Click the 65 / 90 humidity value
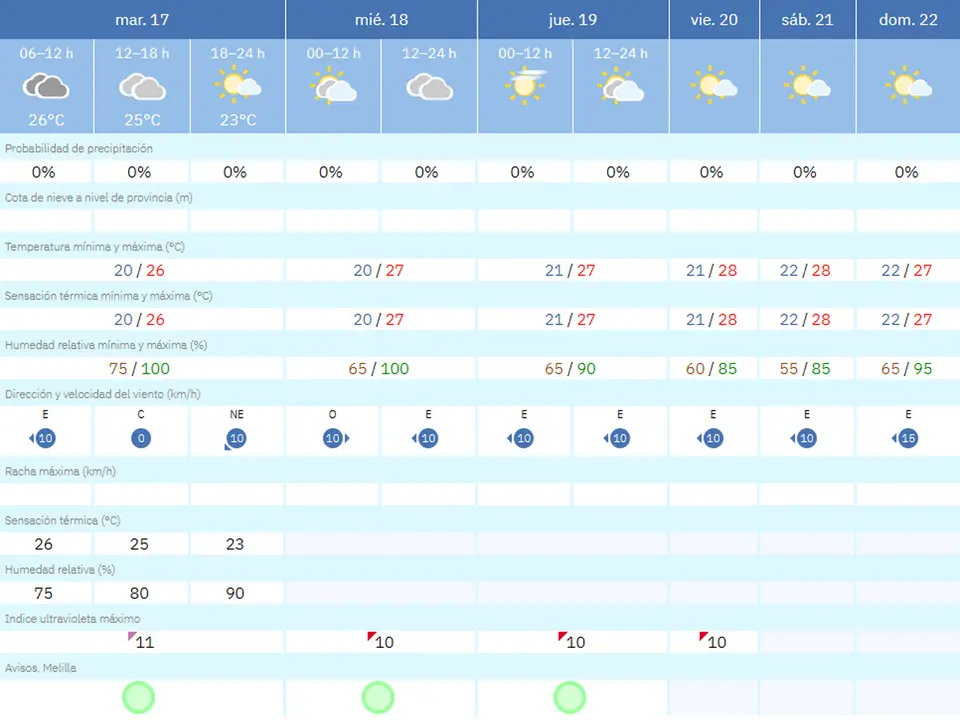 click(570, 369)
